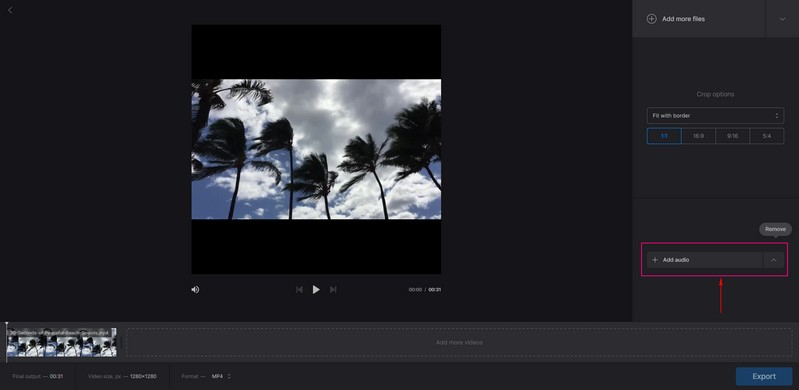Viewport: 799px width, 390px height.
Task: Select the 9:16 aspect ratio
Action: pos(732,136)
